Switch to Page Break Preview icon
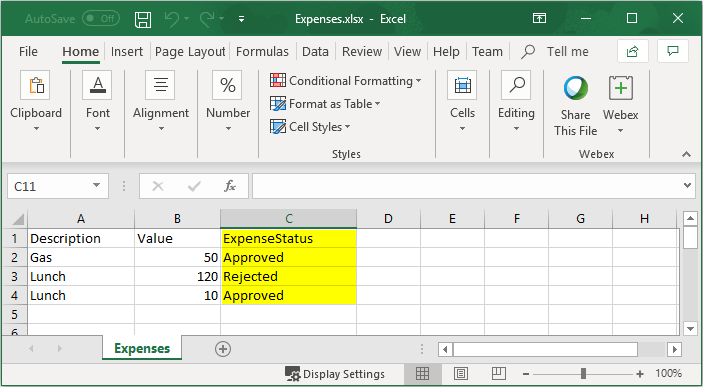Image resolution: width=703 pixels, height=387 pixels. coord(498,374)
